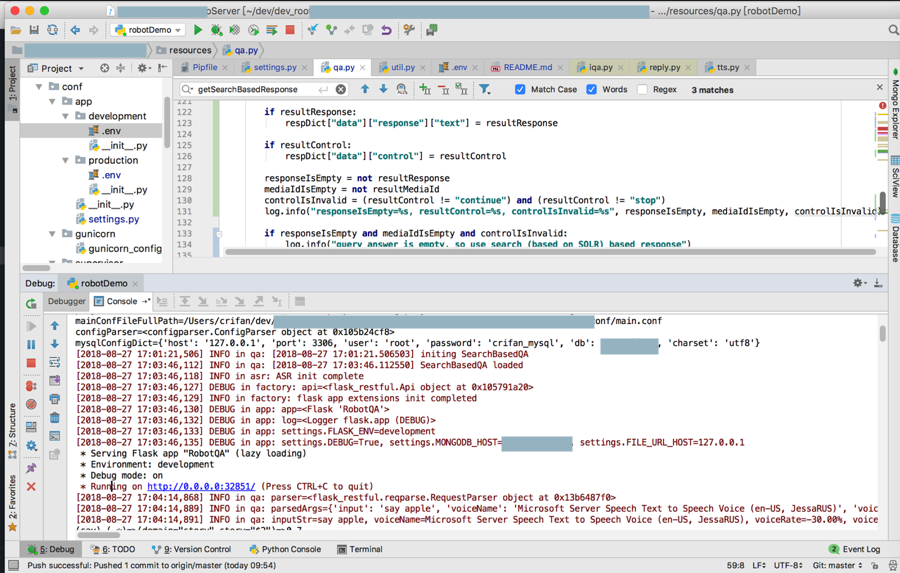
Task: Click the Debug bug icon in toolbar
Action: (216, 30)
